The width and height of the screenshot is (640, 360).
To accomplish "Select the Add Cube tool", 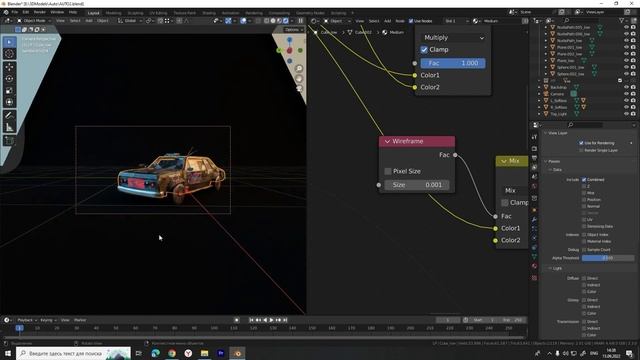I will click(9, 141).
